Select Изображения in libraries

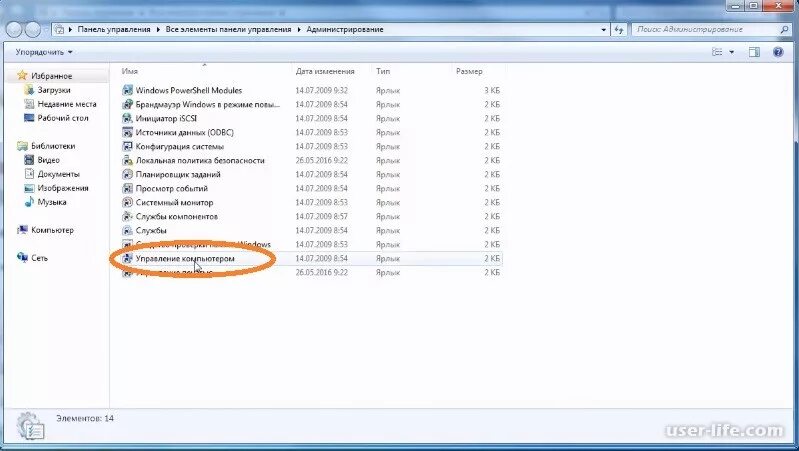(63, 188)
